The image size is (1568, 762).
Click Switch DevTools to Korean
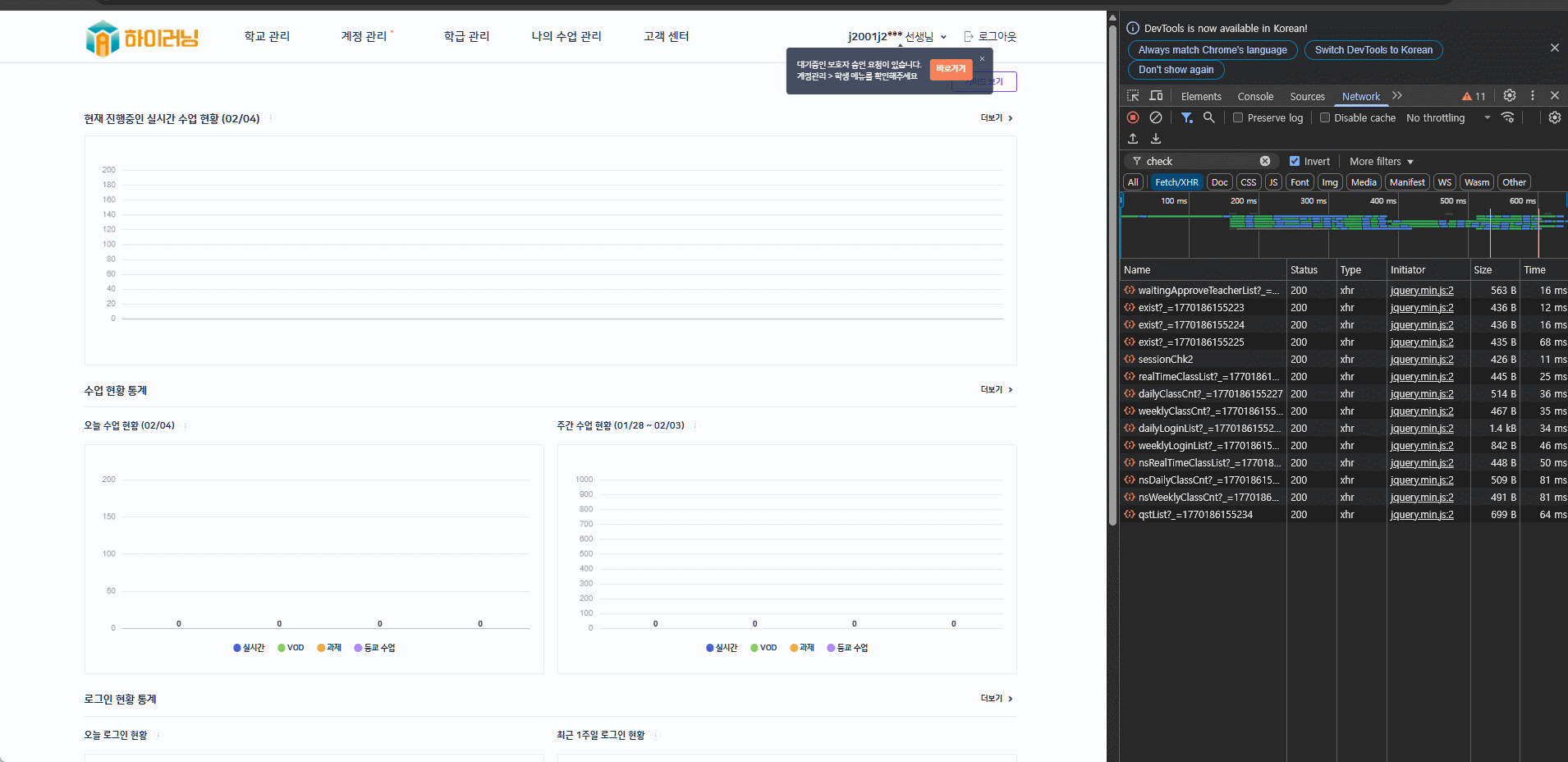tap(1373, 50)
